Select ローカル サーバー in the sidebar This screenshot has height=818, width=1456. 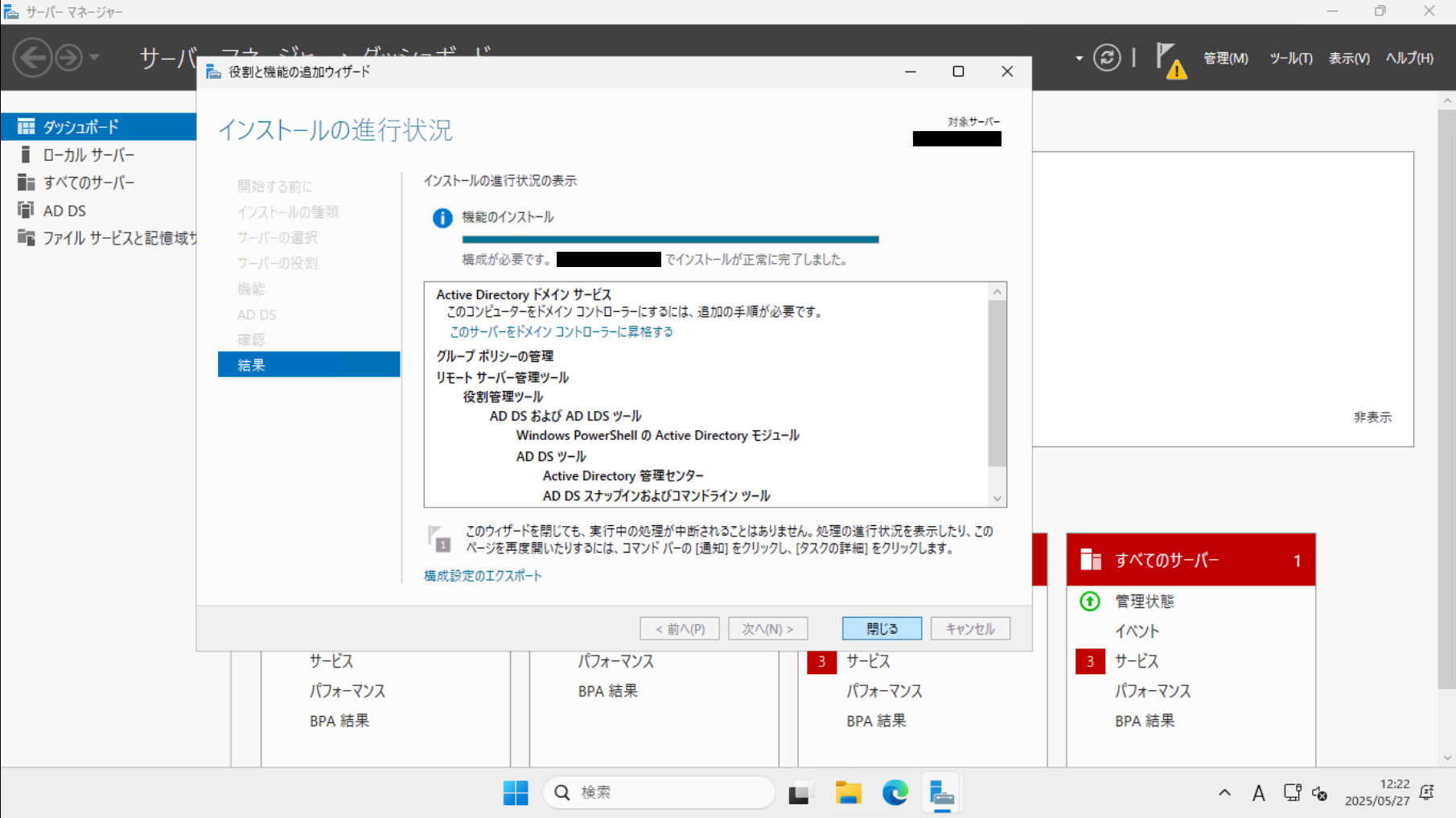pos(98,154)
